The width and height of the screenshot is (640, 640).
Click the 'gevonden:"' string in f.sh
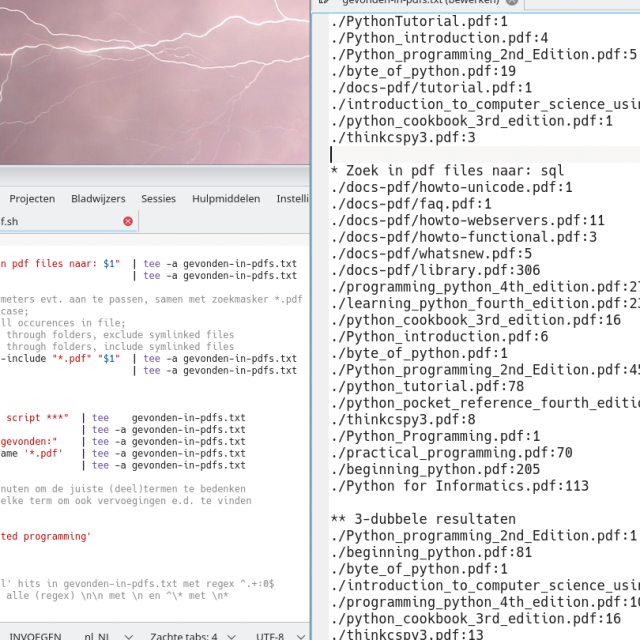click(29, 441)
